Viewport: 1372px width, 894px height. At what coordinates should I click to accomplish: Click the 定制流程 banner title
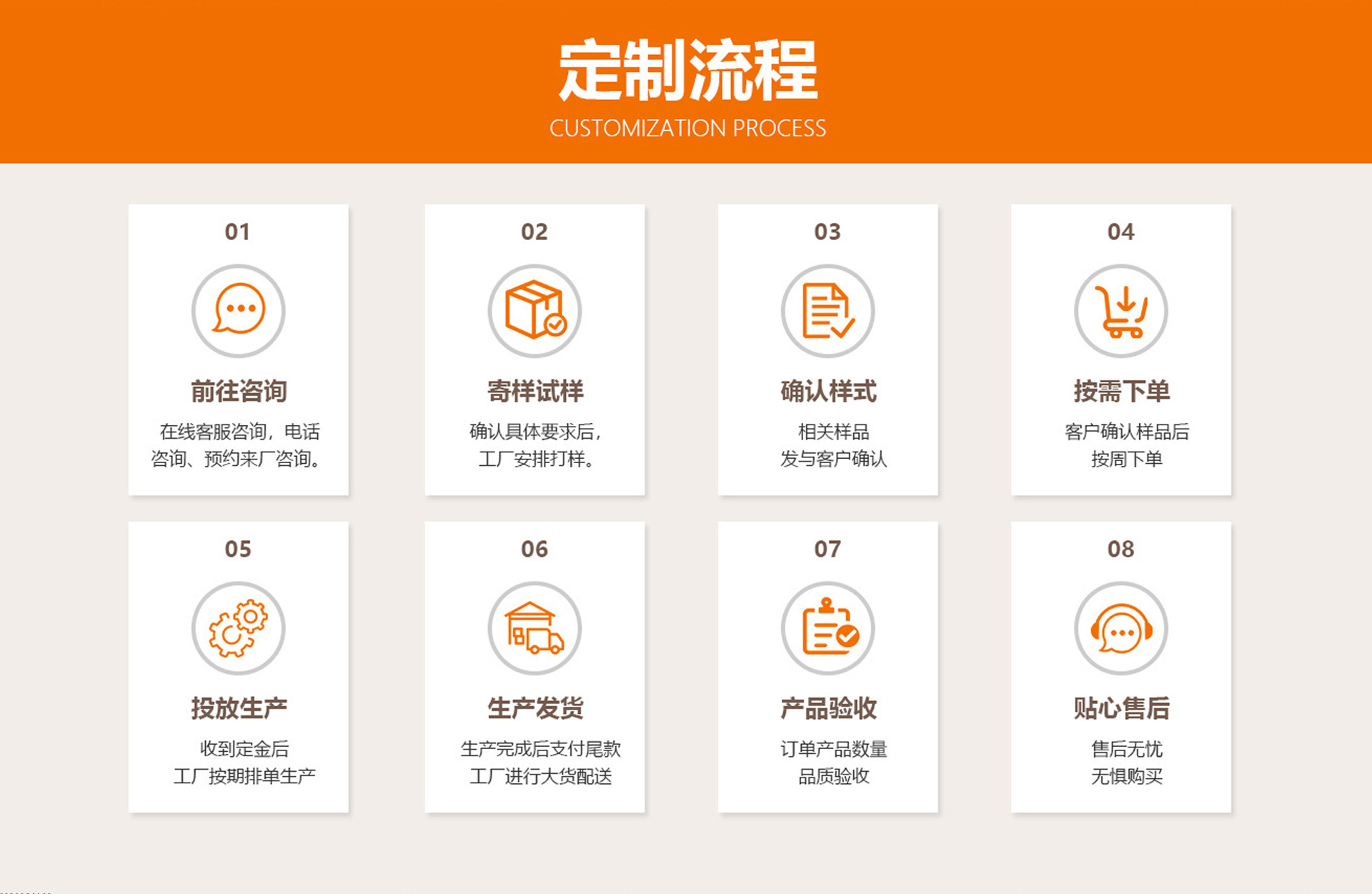point(687,71)
